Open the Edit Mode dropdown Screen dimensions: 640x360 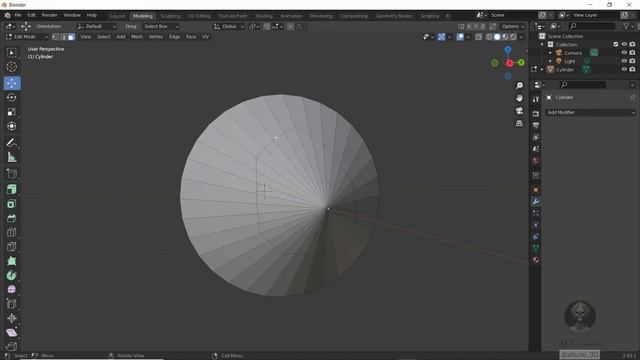pyautogui.click(x=27, y=37)
